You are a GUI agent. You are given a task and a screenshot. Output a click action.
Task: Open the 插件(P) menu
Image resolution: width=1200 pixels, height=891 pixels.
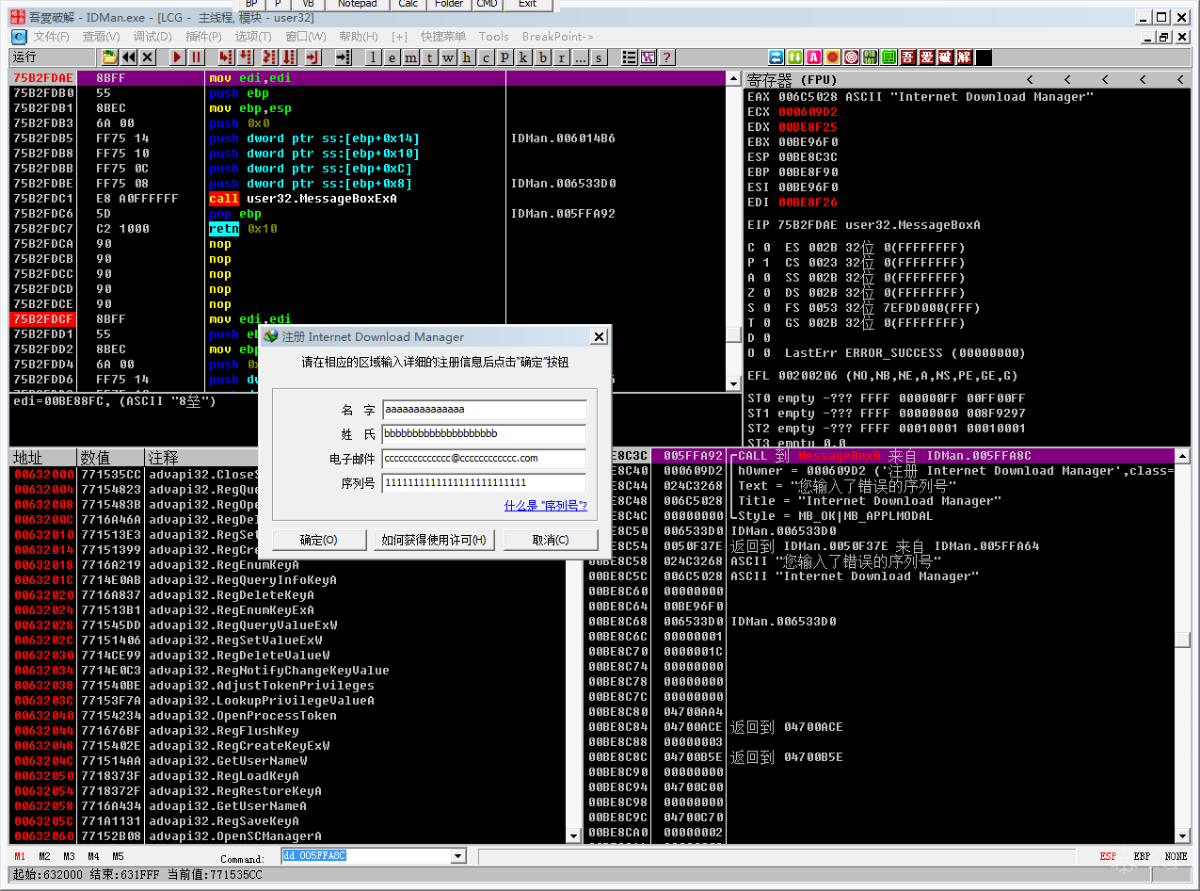(x=203, y=36)
